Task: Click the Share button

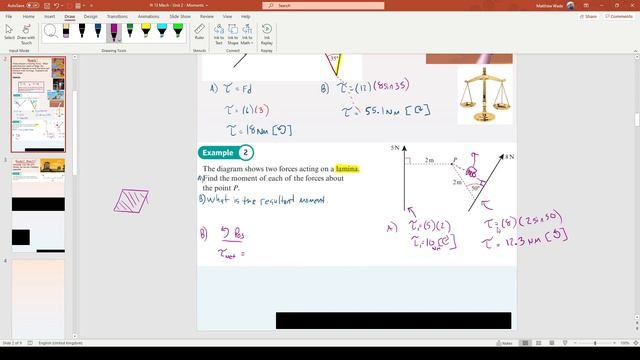Action: pyautogui.click(x=588, y=16)
